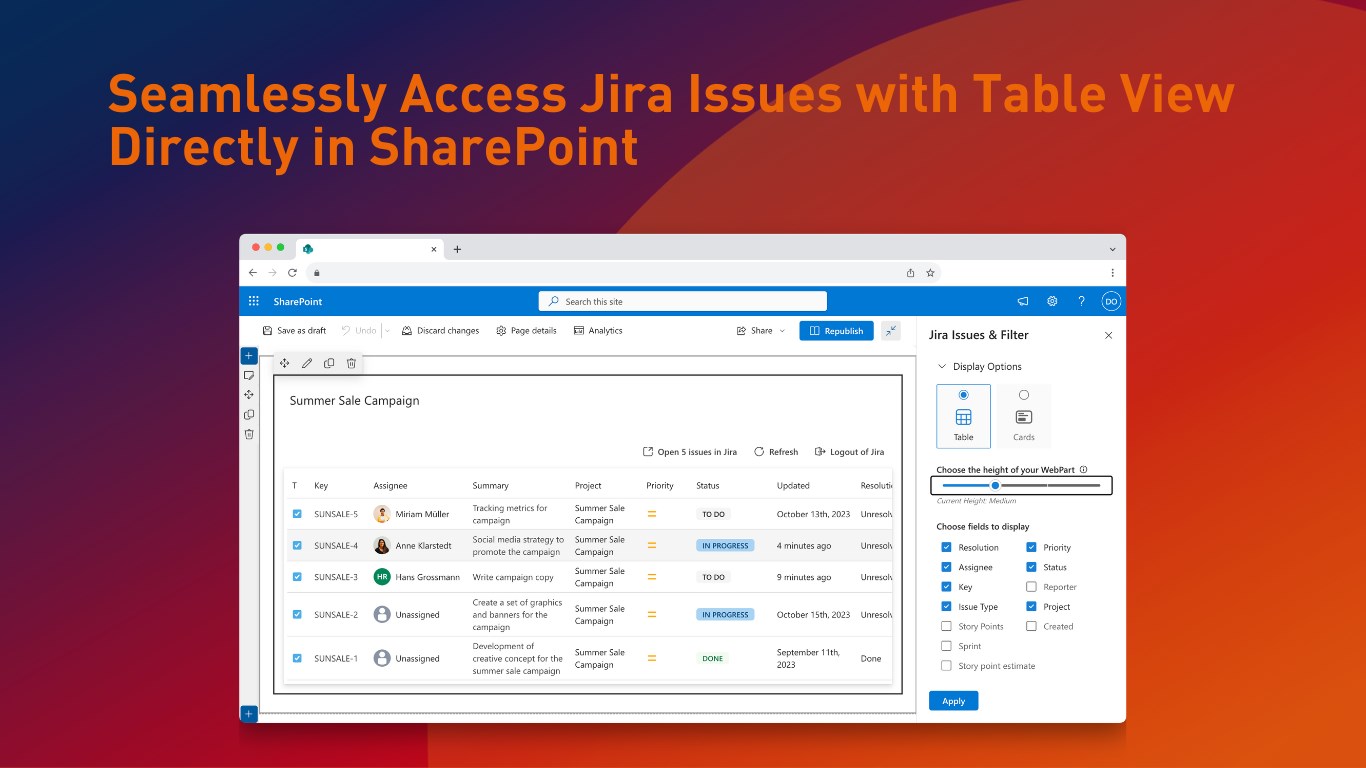Click the Apply button
The height and width of the screenshot is (768, 1366).
pyautogui.click(x=954, y=701)
